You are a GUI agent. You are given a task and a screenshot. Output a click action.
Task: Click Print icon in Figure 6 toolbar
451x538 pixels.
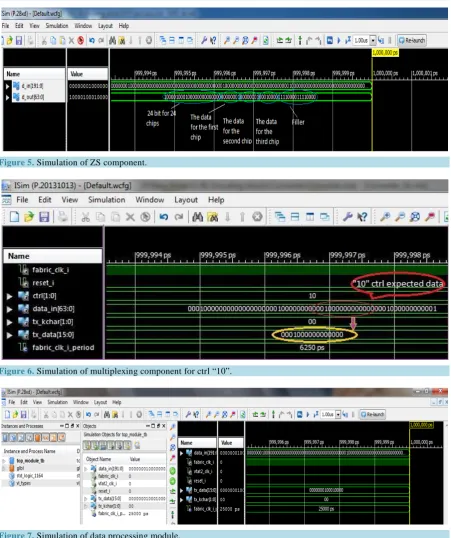click(x=62, y=217)
